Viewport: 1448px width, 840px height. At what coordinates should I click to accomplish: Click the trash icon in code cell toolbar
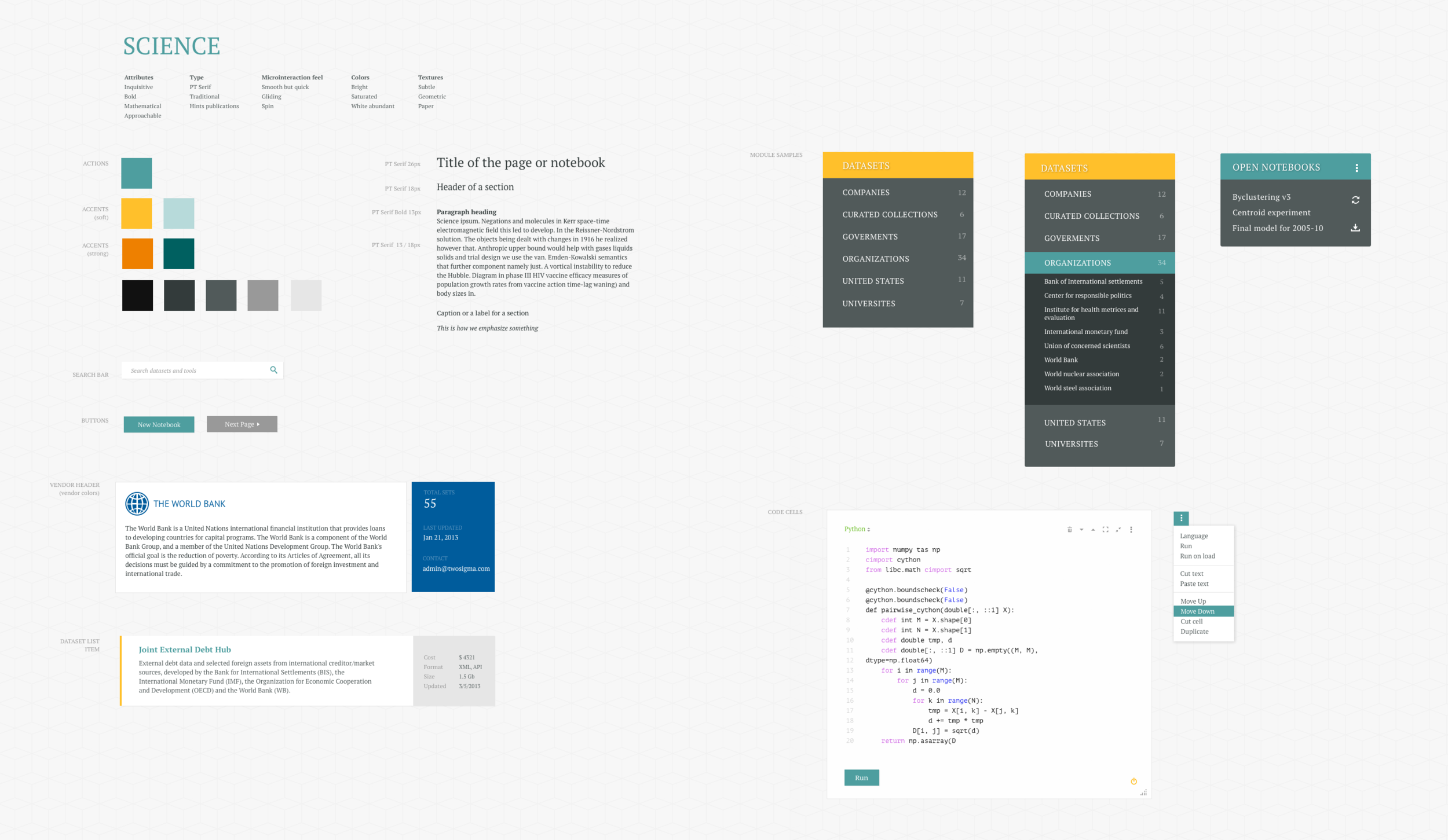[1069, 530]
